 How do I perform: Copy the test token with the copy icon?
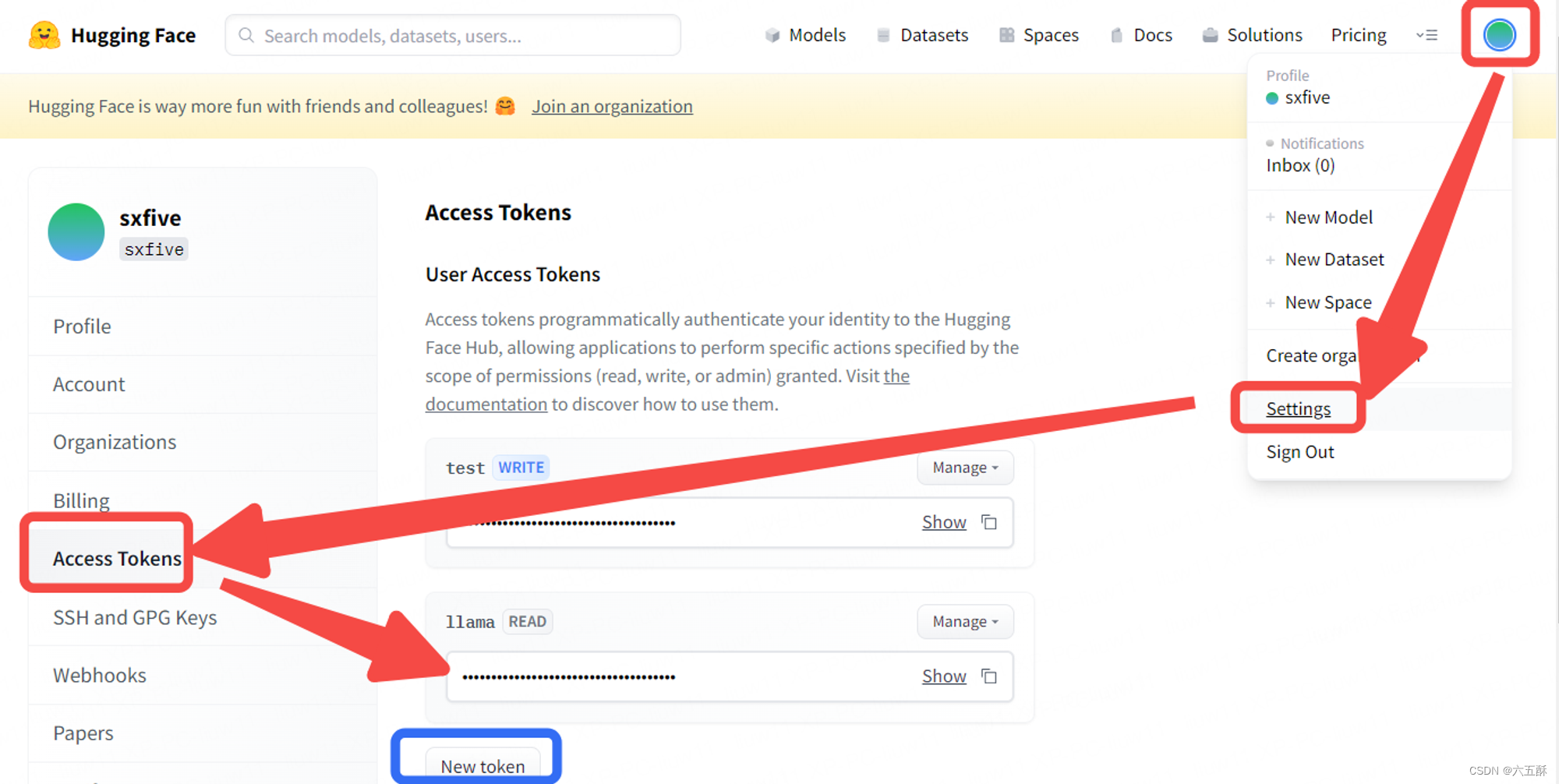coord(989,522)
